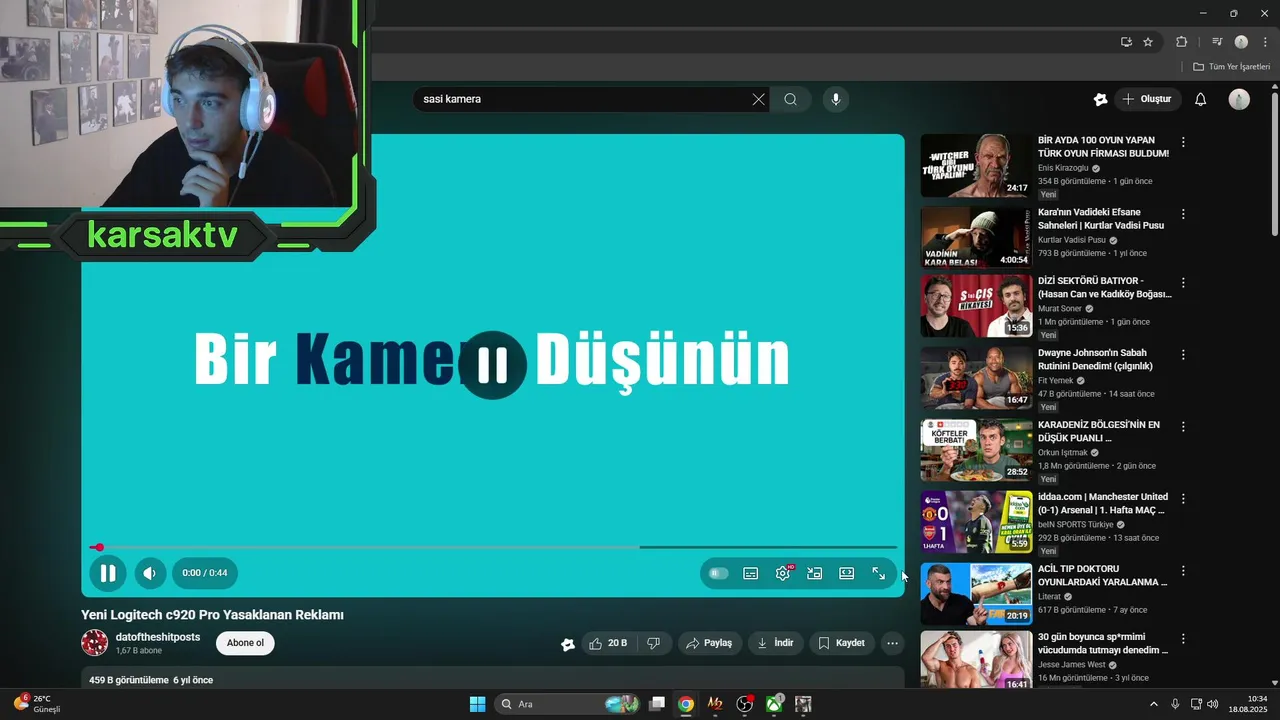Clear the search text with the X icon
Viewport: 1280px width, 720px height.
758,99
